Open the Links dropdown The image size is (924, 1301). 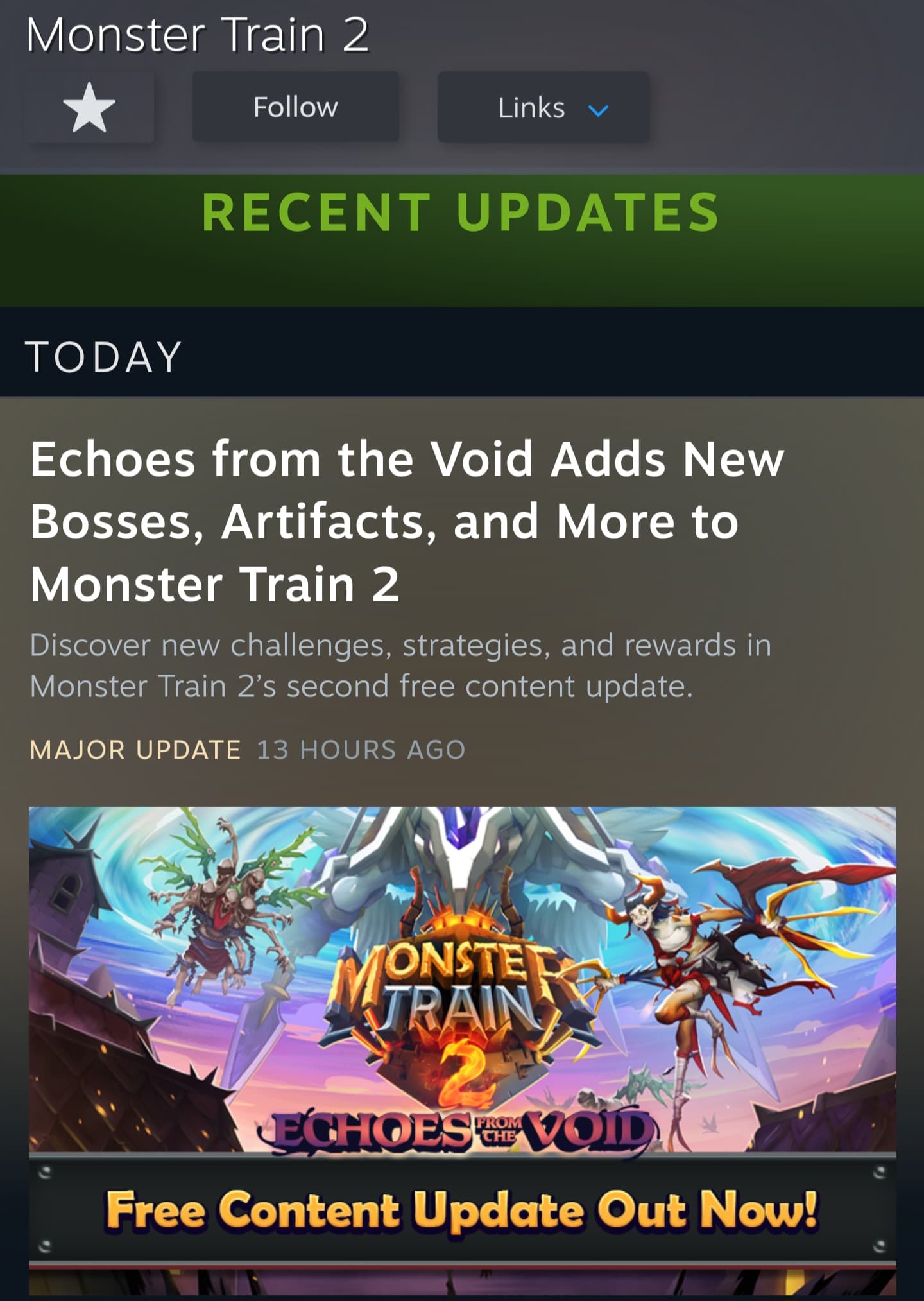tap(543, 107)
